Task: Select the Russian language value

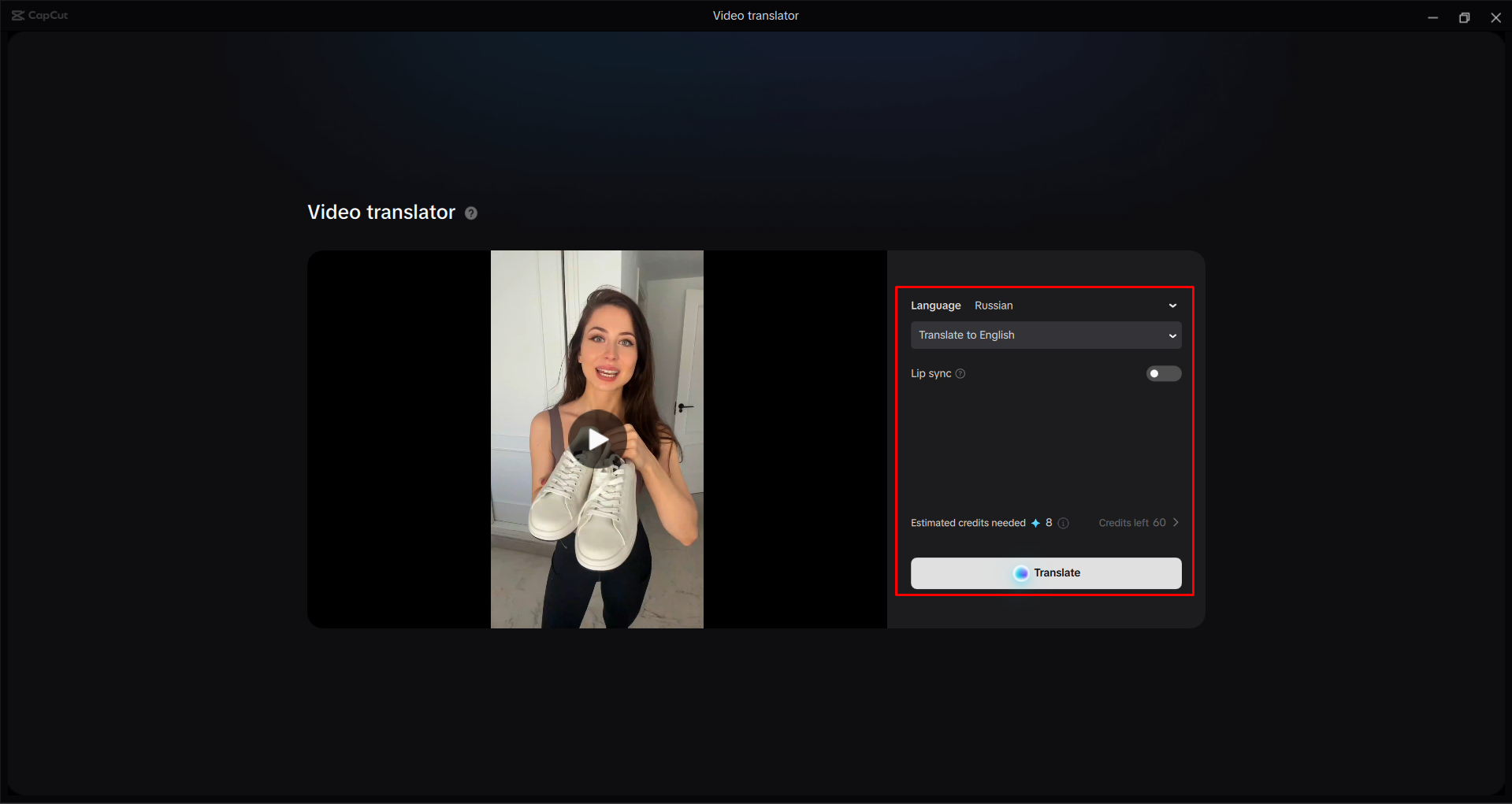Action: click(x=994, y=306)
